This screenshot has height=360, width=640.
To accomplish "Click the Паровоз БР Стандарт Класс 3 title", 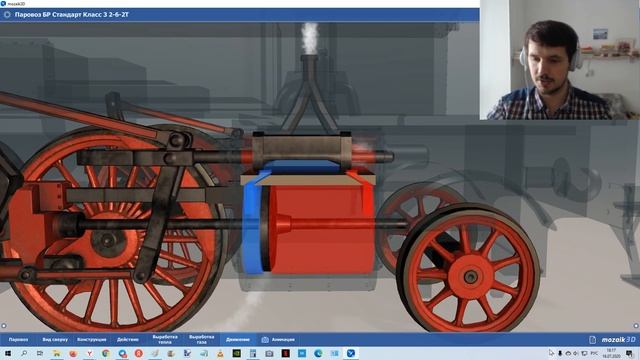I will [72, 15].
